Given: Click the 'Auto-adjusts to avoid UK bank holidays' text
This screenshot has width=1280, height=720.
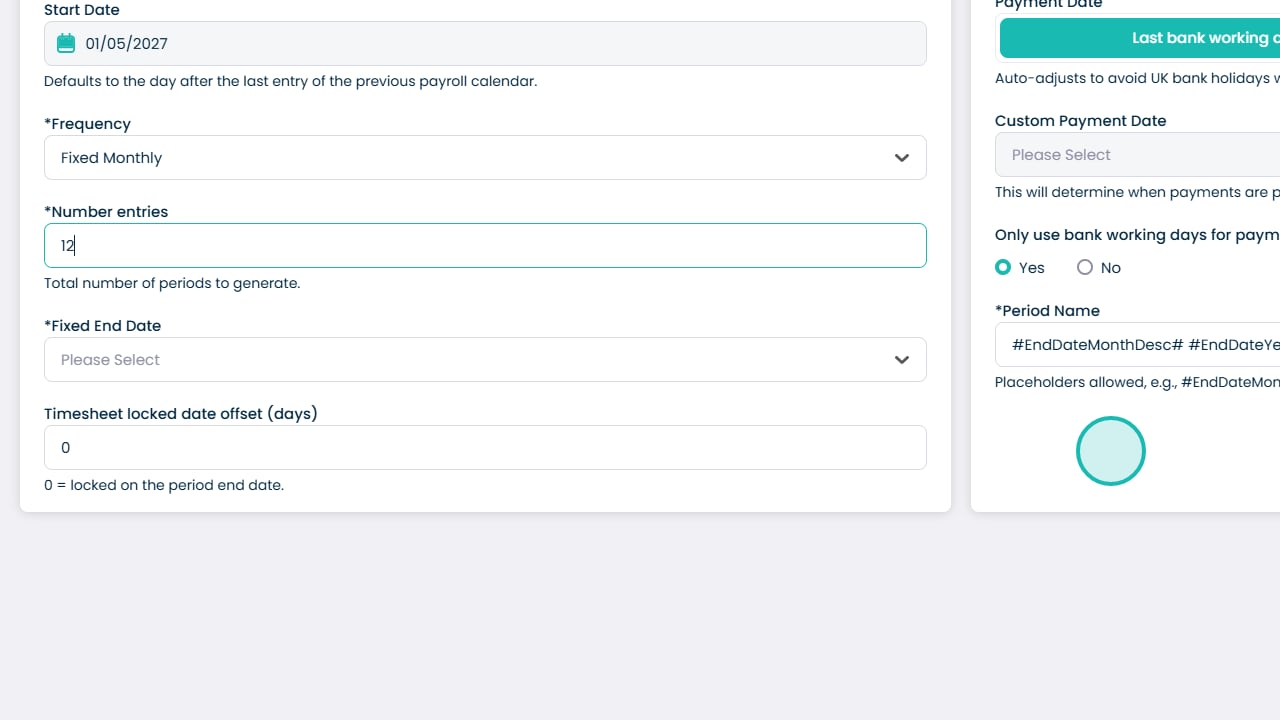Looking at the screenshot, I should 1138,78.
